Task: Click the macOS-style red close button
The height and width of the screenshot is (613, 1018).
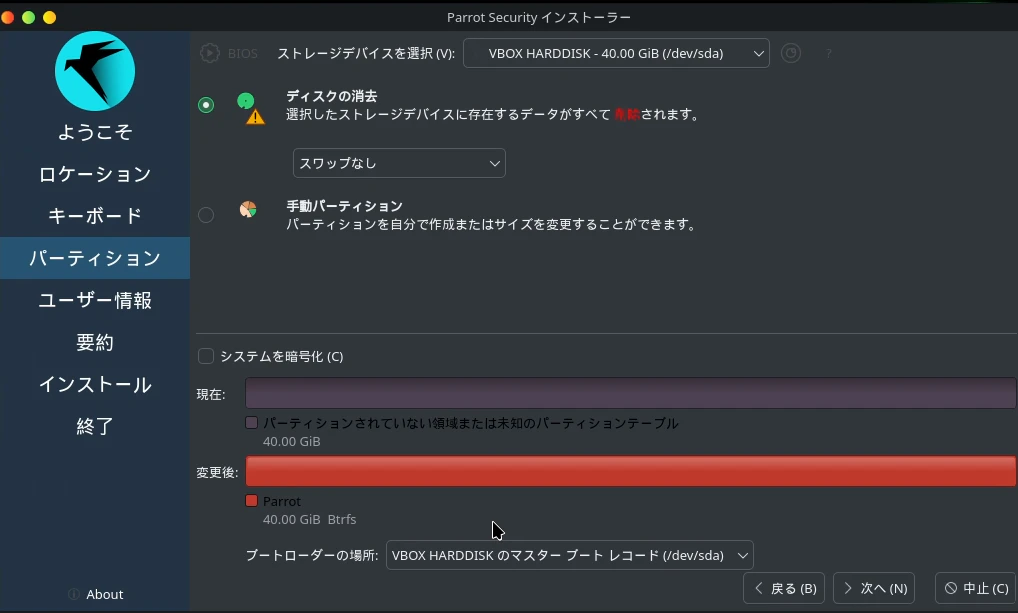Action: pos(7,18)
